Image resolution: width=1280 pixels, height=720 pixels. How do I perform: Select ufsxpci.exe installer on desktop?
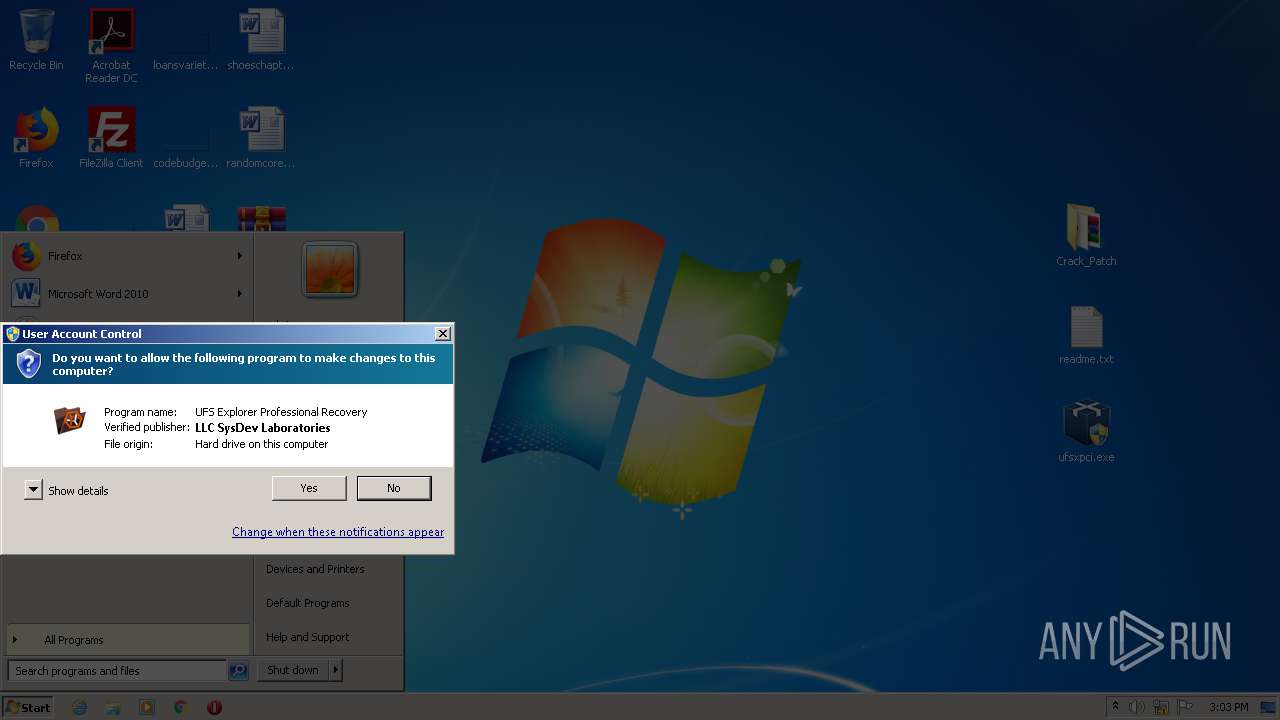click(x=1086, y=432)
